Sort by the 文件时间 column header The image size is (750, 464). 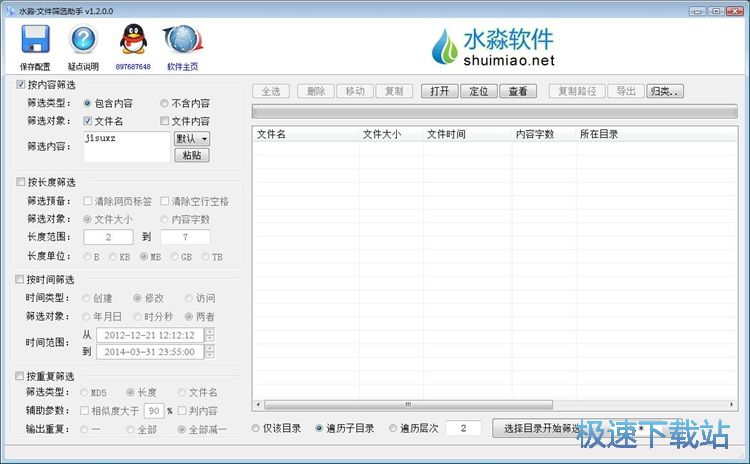pyautogui.click(x=467, y=134)
